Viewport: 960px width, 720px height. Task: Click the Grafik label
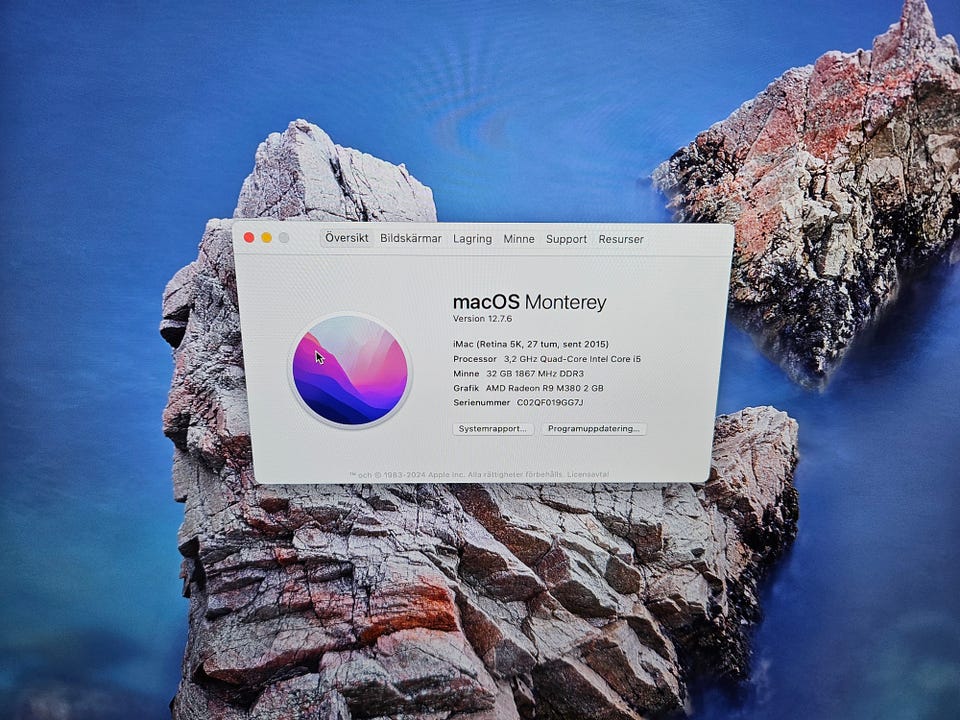click(x=466, y=388)
